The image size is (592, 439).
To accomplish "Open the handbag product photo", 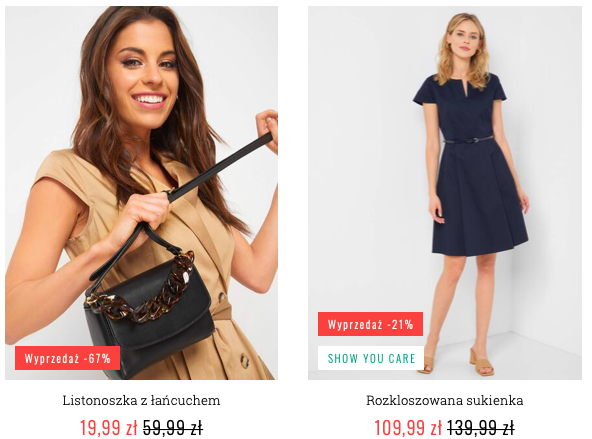I will (x=142, y=193).
